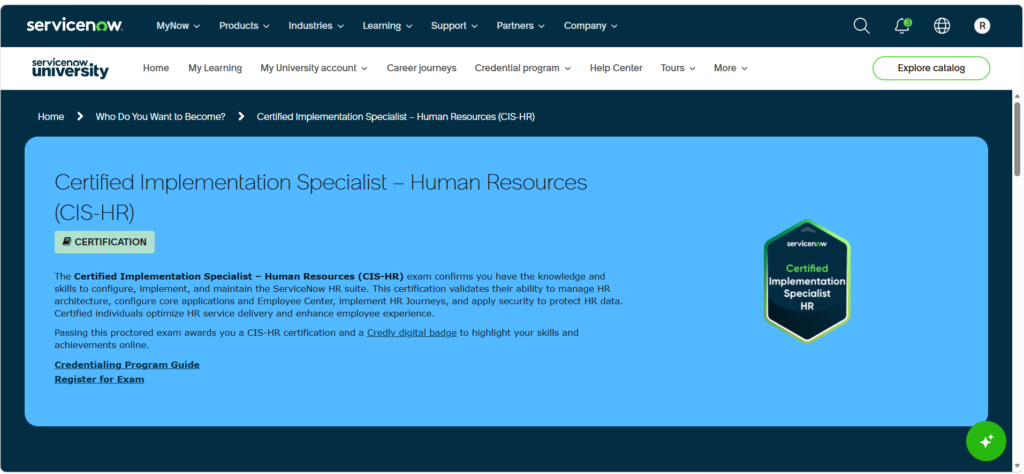The image size is (1024, 474).
Task: Expand the Support dropdown menu
Action: coord(454,26)
